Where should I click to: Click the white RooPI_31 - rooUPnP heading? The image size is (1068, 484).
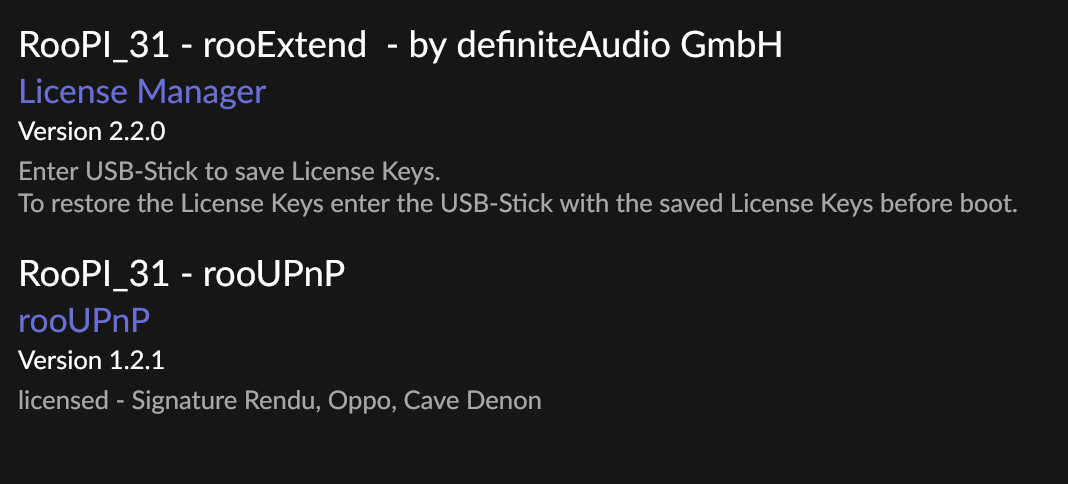pos(182,274)
